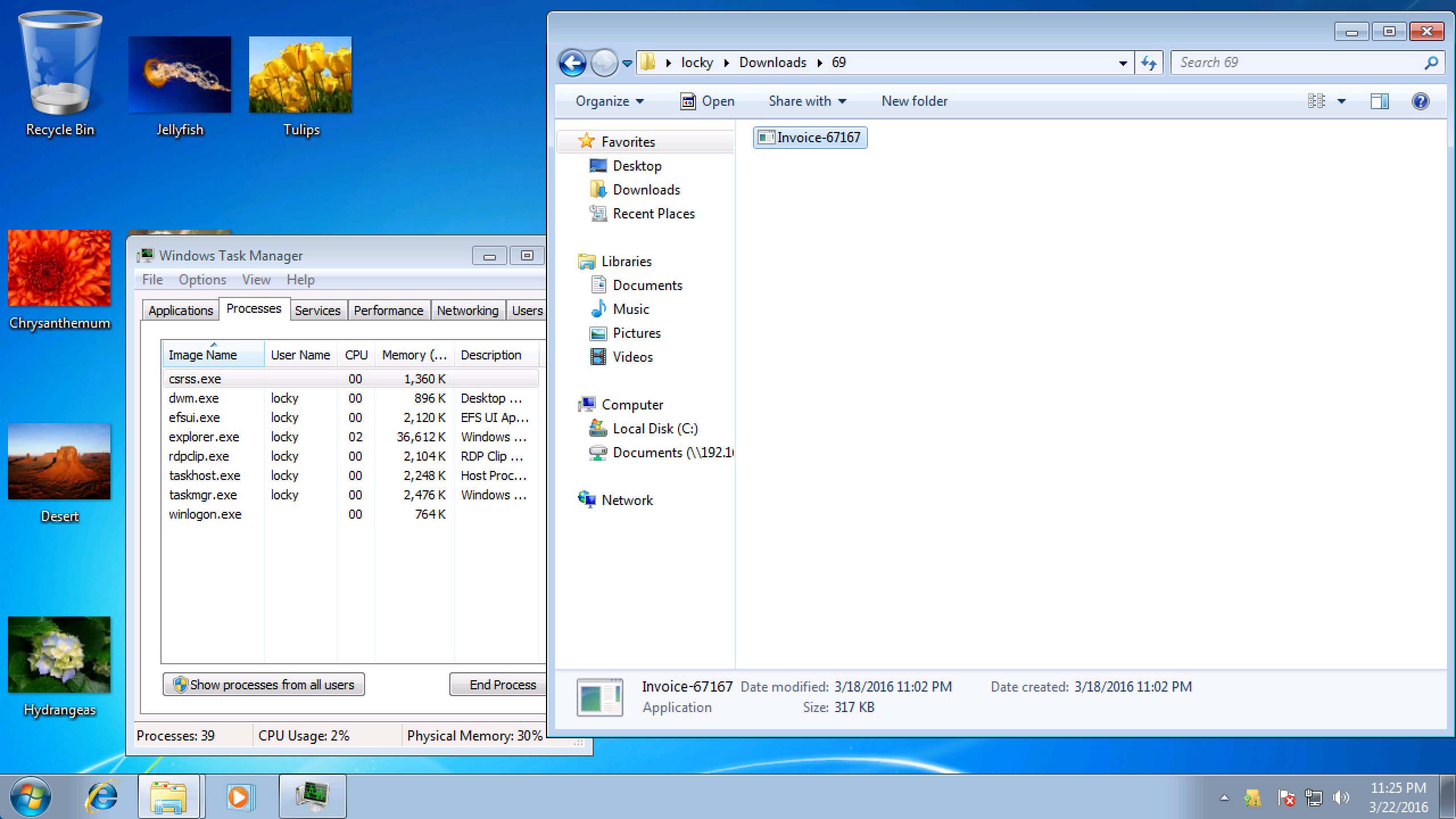The height and width of the screenshot is (819, 1456).
Task: Click the blue Help question icon
Action: pyautogui.click(x=1420, y=101)
